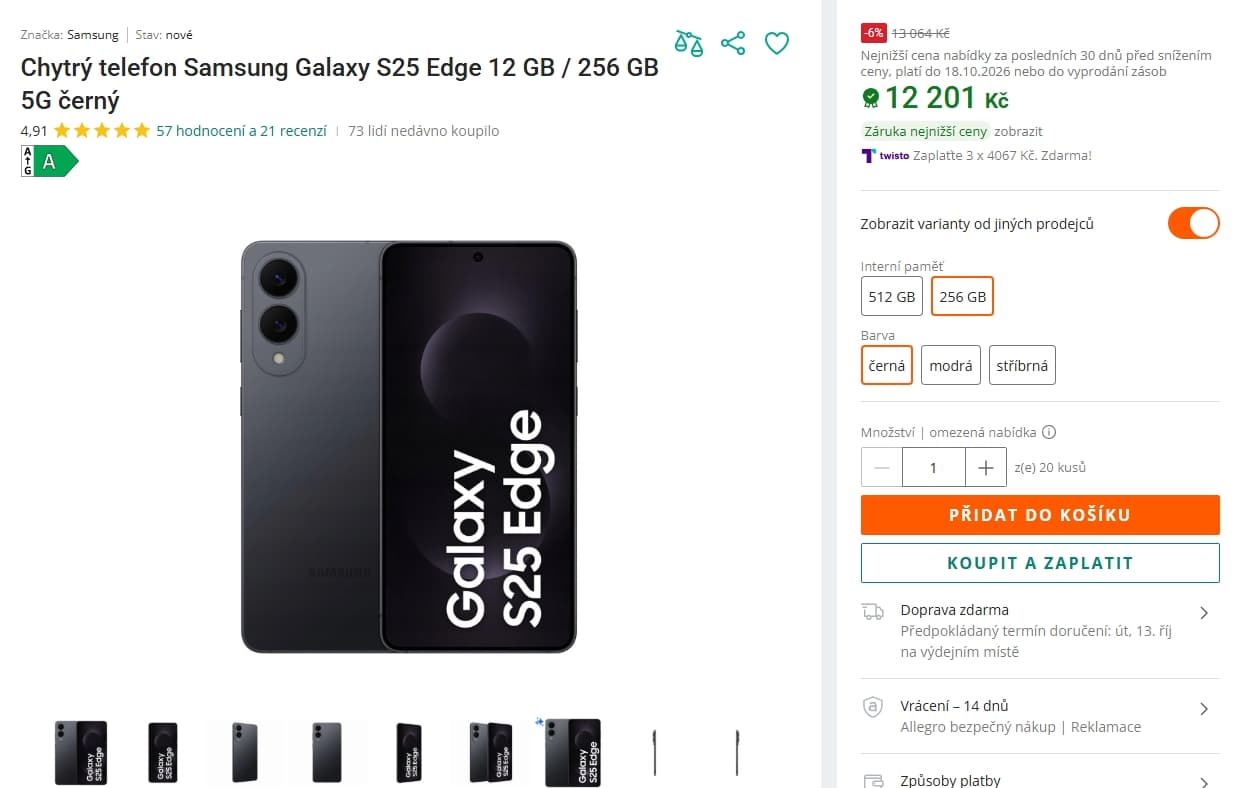Image resolution: width=1237 pixels, height=788 pixels.
Task: Toggle Zobrazit varianty od jiných prodejců switch
Action: click(x=1194, y=223)
